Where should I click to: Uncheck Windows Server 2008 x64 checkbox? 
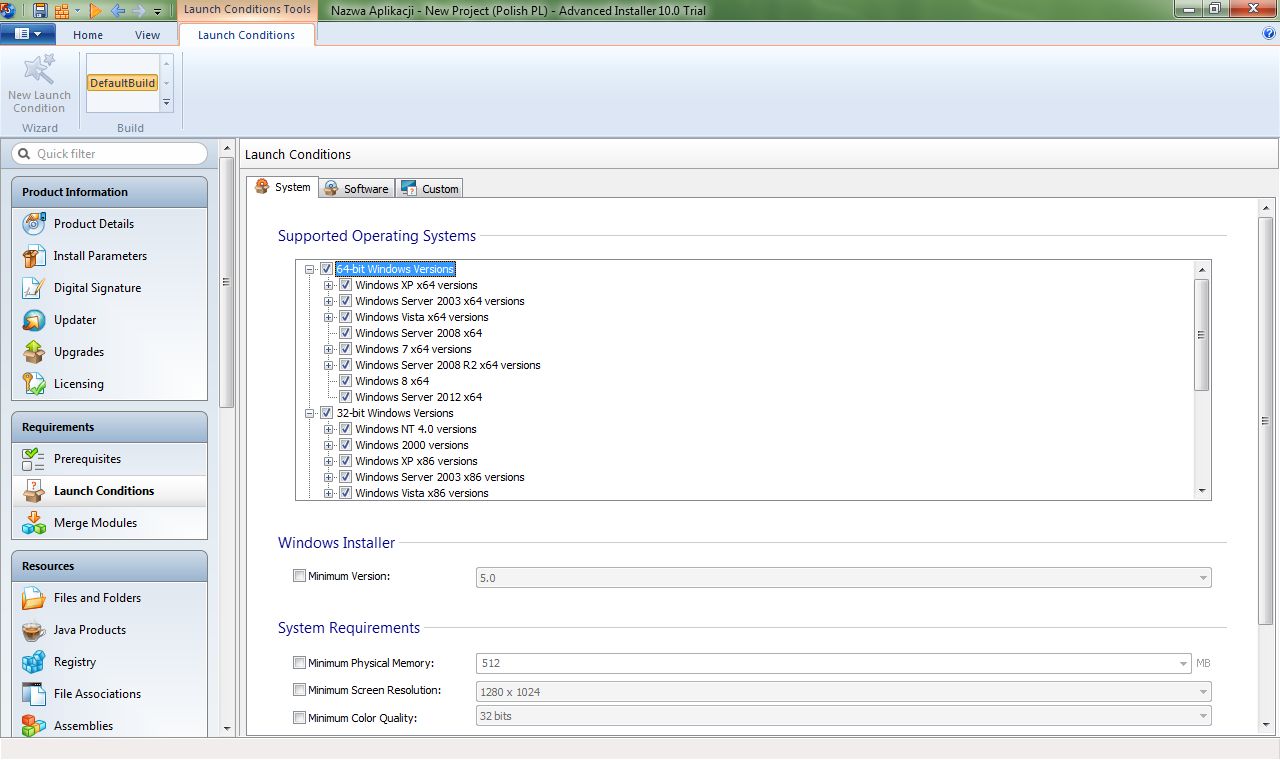345,333
